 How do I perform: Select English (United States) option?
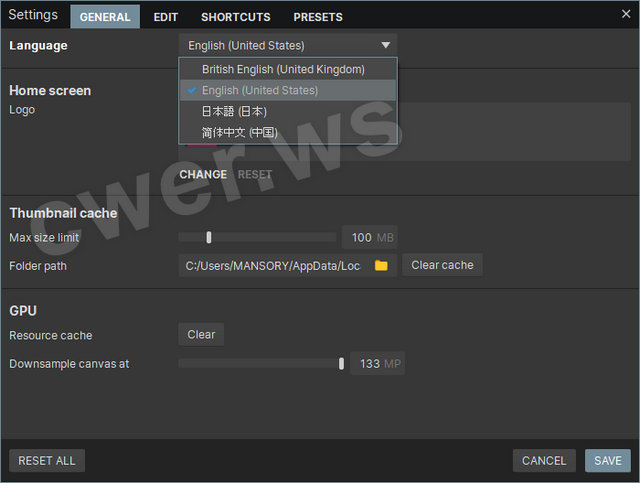(x=288, y=90)
